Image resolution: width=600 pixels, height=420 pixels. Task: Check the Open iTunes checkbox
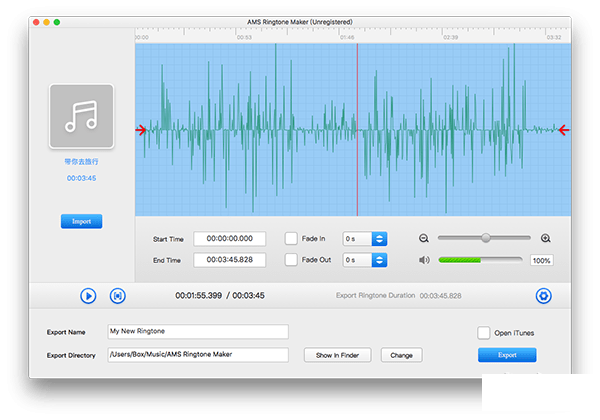[x=483, y=333]
